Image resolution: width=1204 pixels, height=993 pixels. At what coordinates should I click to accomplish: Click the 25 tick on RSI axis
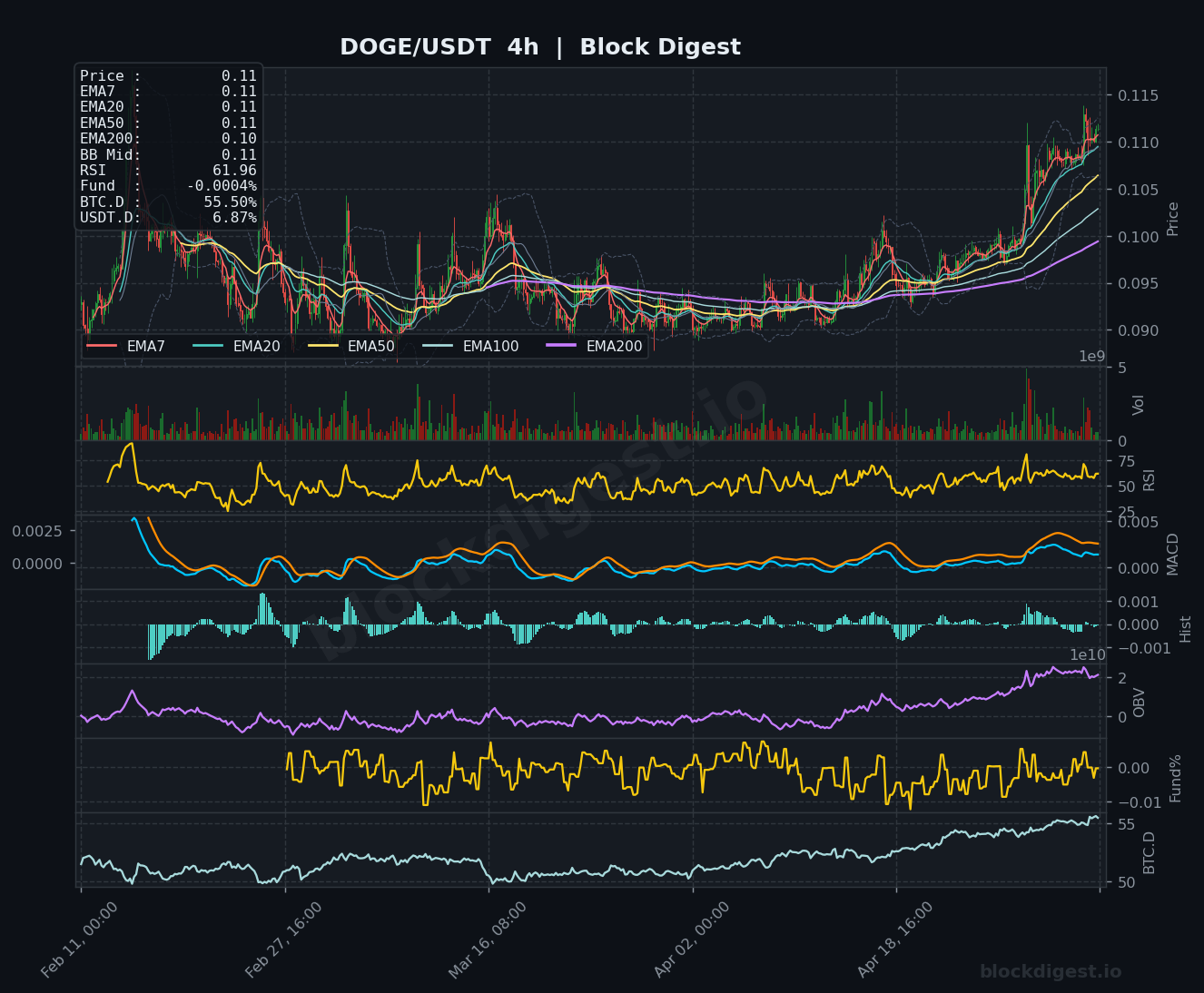click(x=1126, y=513)
